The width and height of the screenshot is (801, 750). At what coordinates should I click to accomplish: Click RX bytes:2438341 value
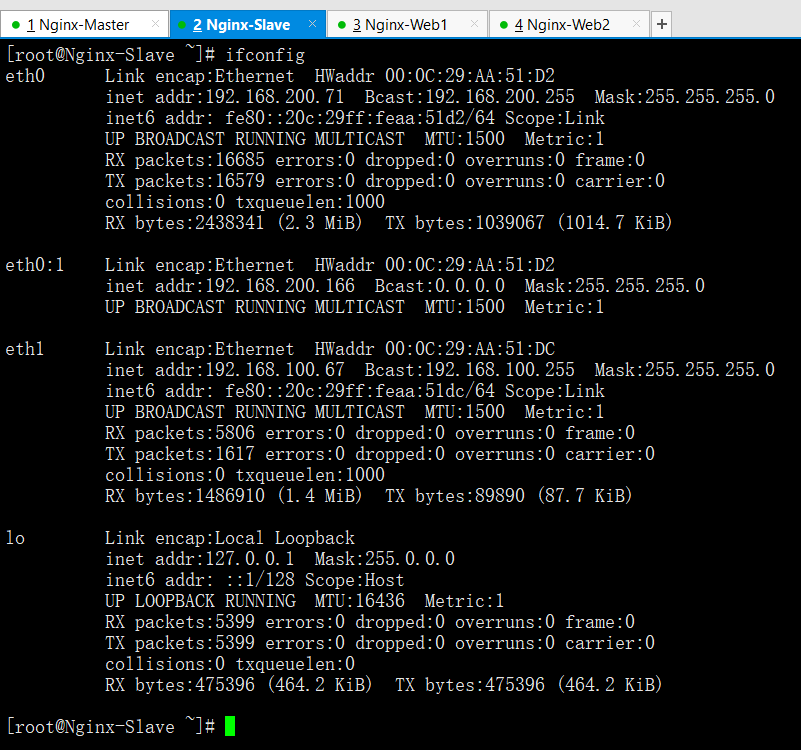(185, 223)
